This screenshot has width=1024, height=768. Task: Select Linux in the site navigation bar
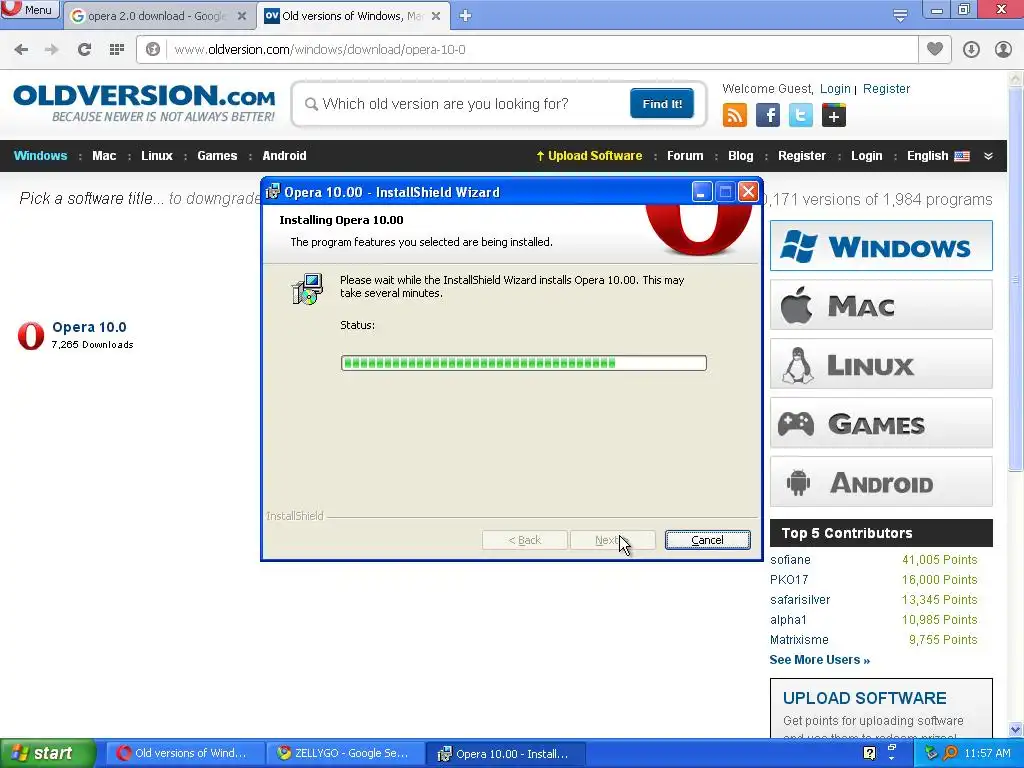(x=157, y=155)
